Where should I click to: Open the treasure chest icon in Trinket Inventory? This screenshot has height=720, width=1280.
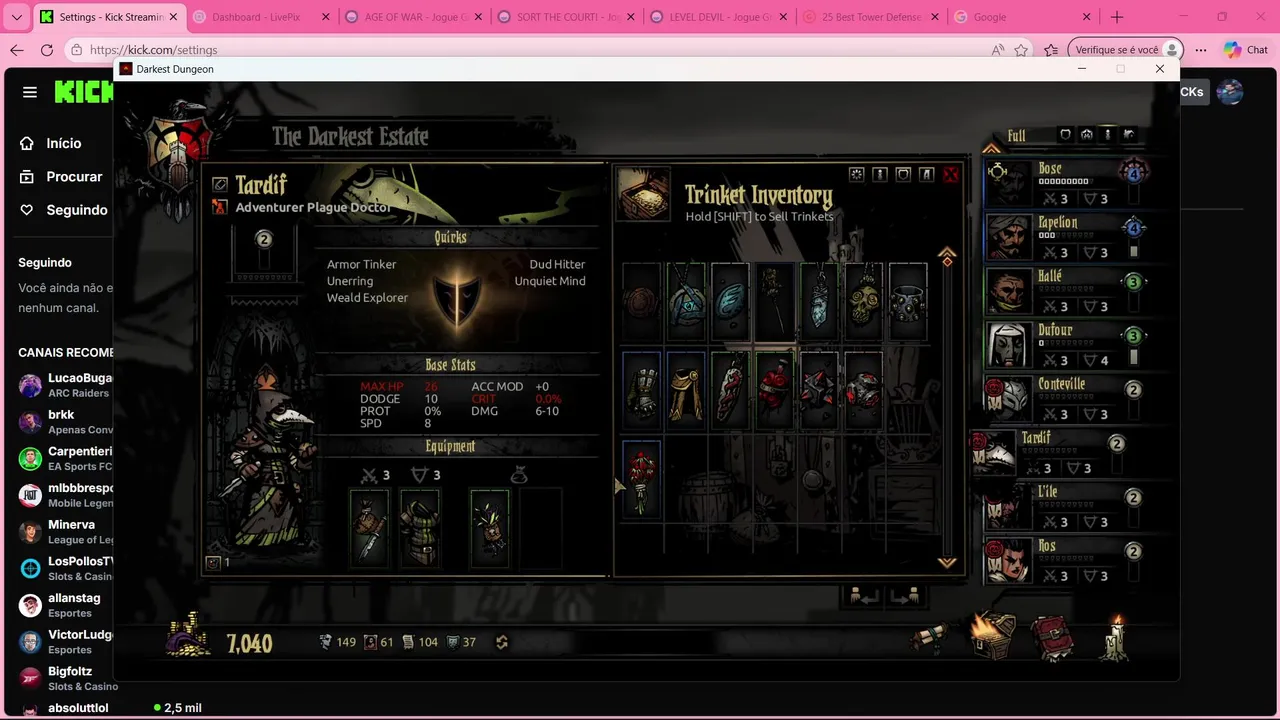(x=643, y=193)
